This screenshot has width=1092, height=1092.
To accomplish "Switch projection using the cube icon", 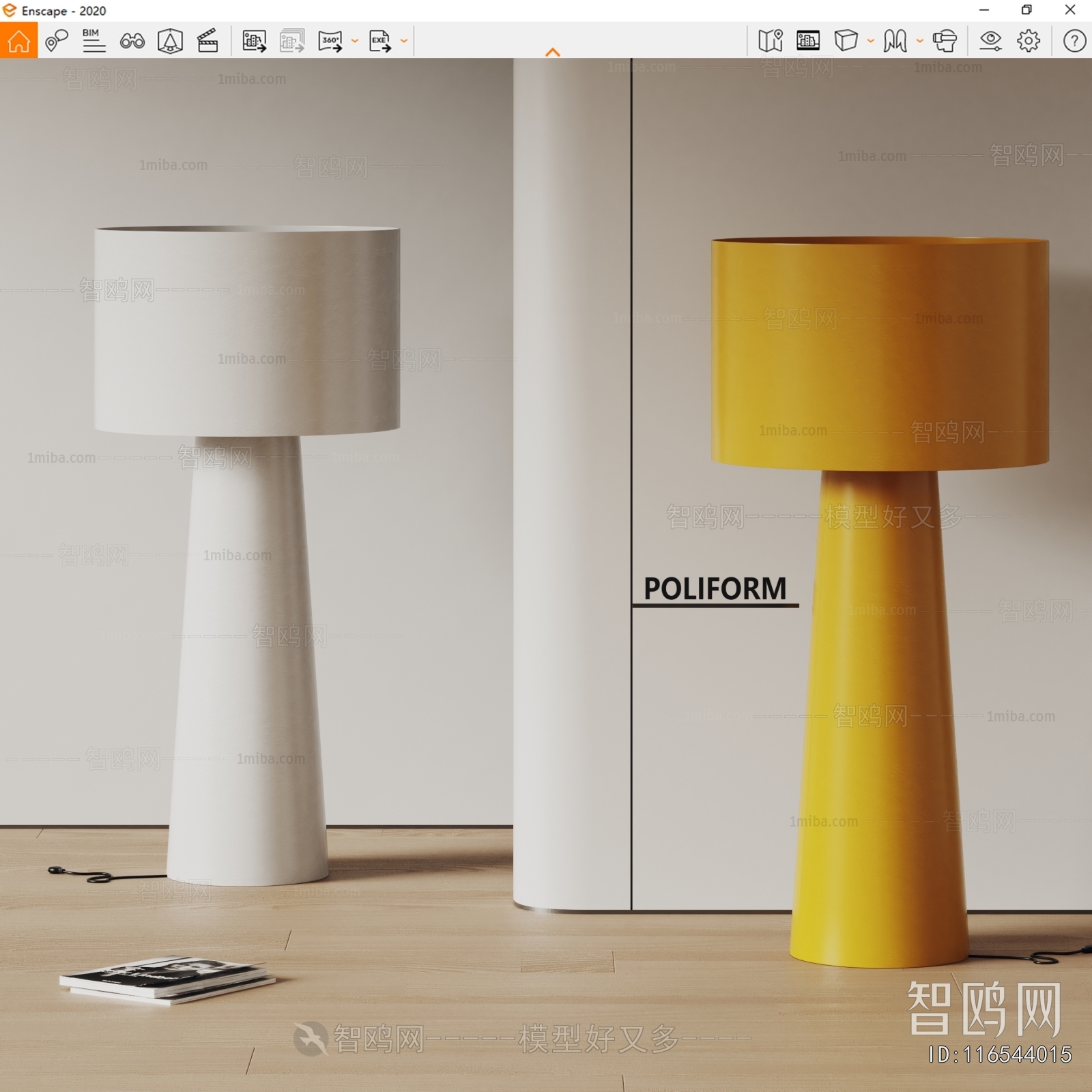I will tap(846, 42).
